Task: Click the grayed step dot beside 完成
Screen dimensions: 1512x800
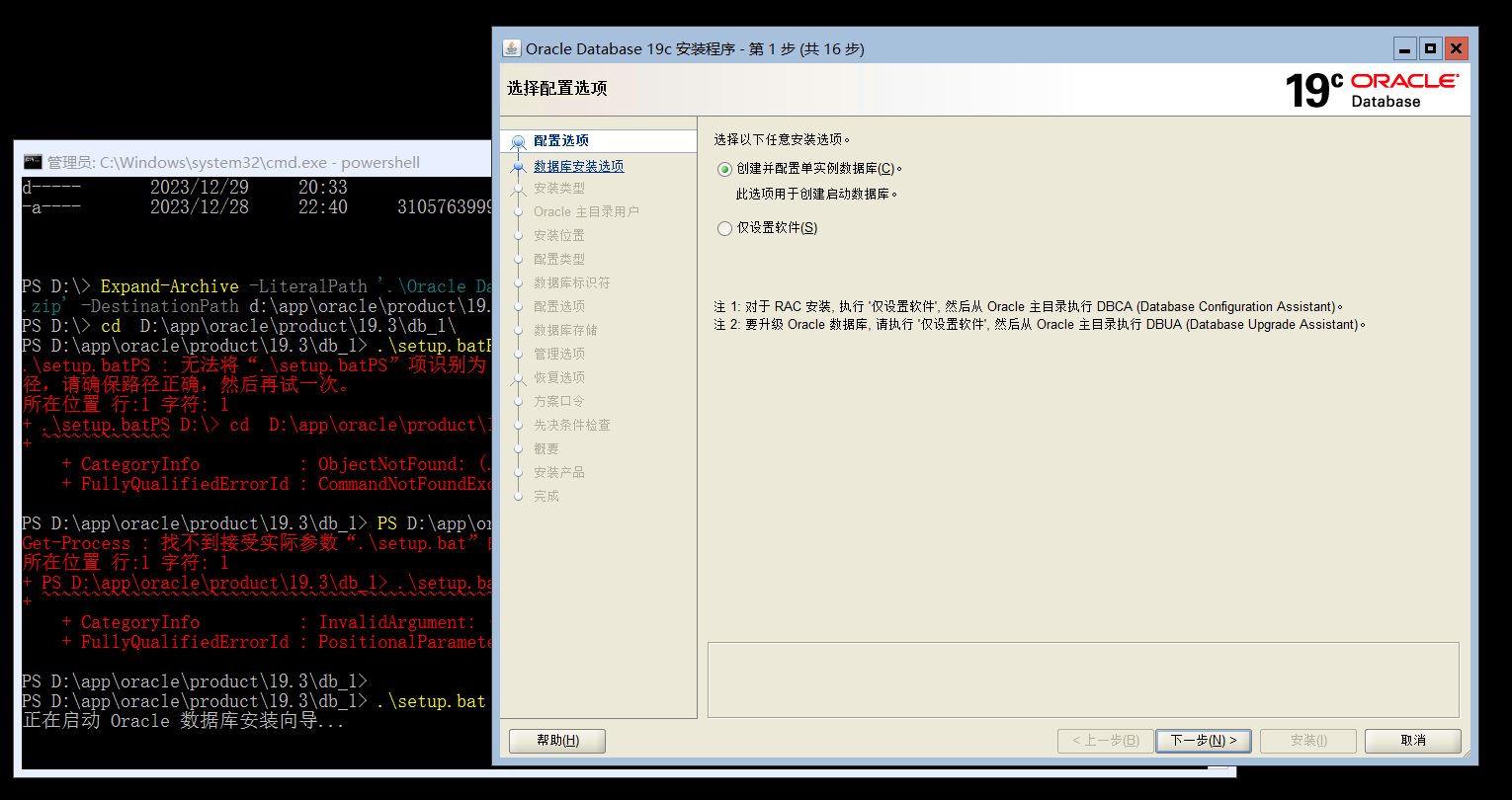Action: click(x=518, y=496)
